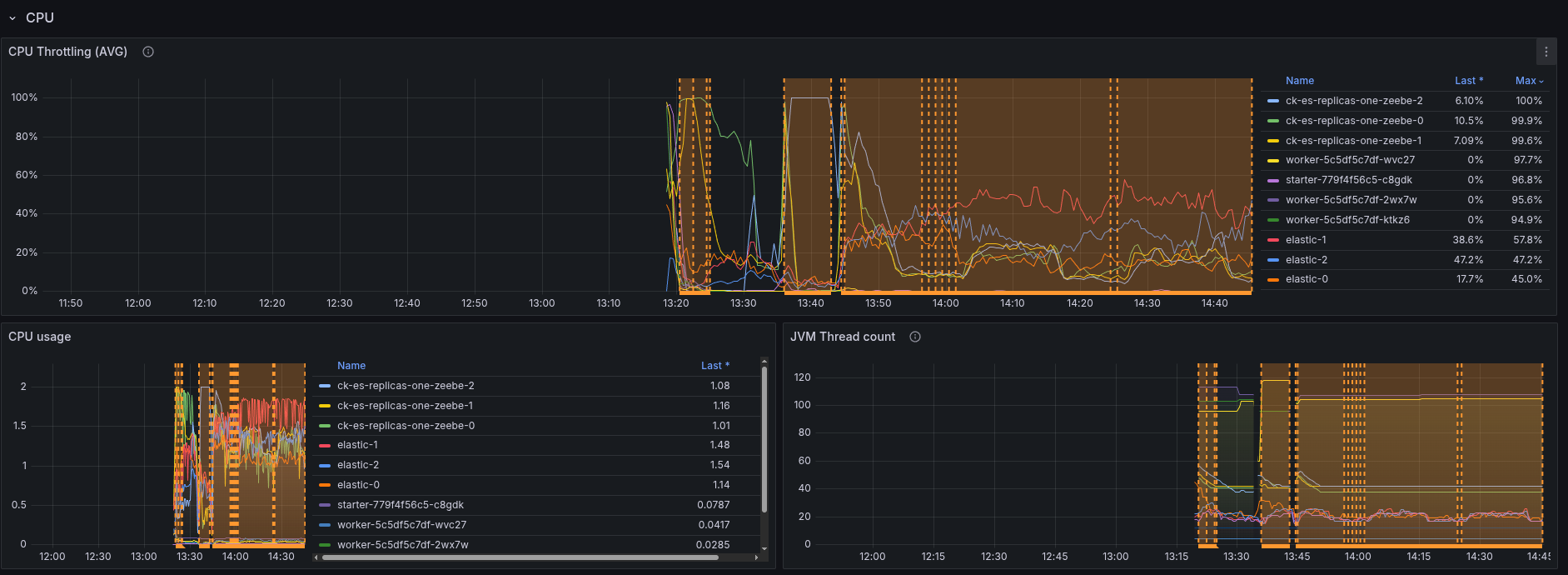
Task: Open color swatch for worker-5c5df5c7df-ktkz6 in CPU Throttling legend
Action: 1273,220
